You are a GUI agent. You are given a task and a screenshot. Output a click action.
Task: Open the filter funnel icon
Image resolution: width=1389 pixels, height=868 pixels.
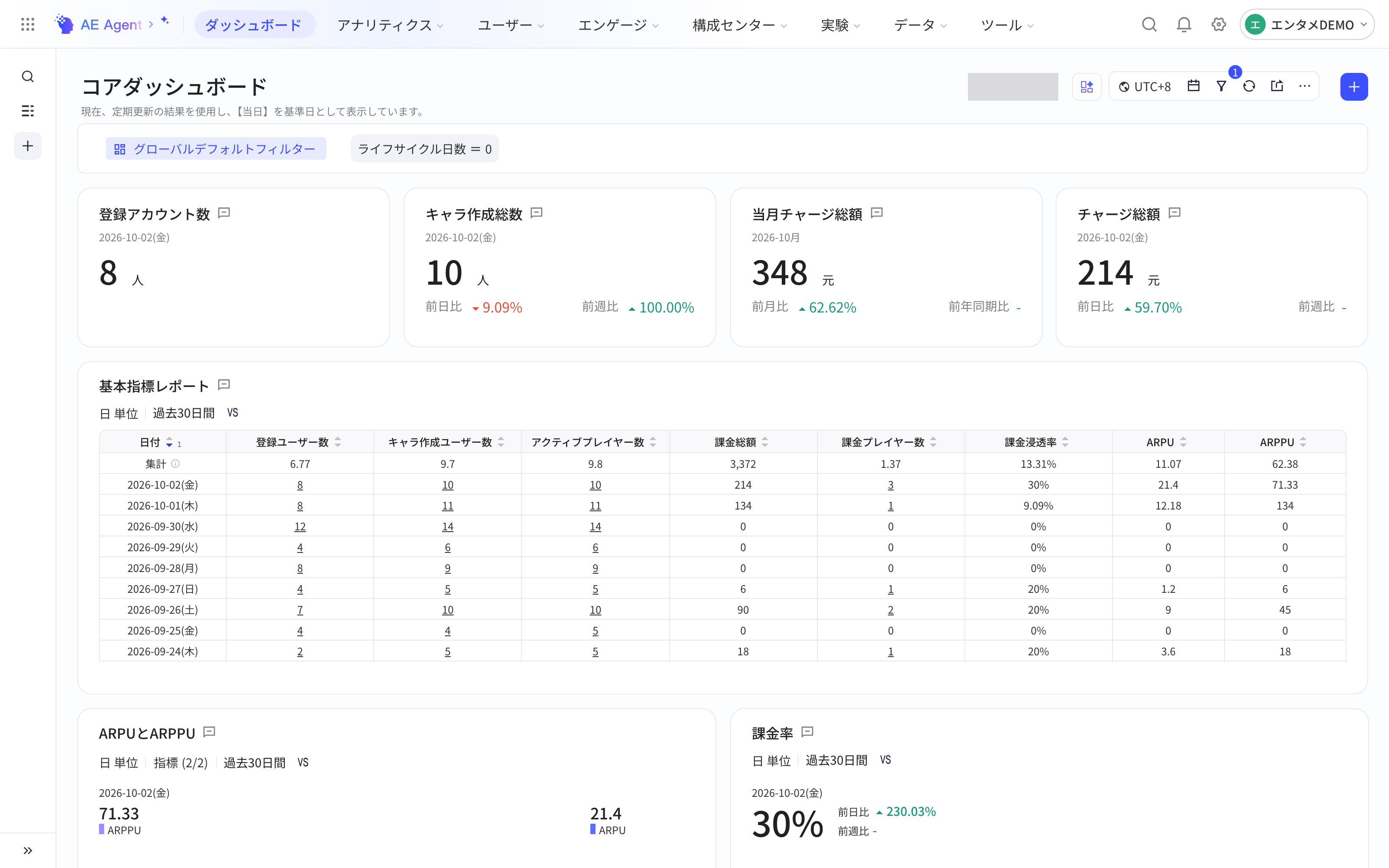[1221, 86]
